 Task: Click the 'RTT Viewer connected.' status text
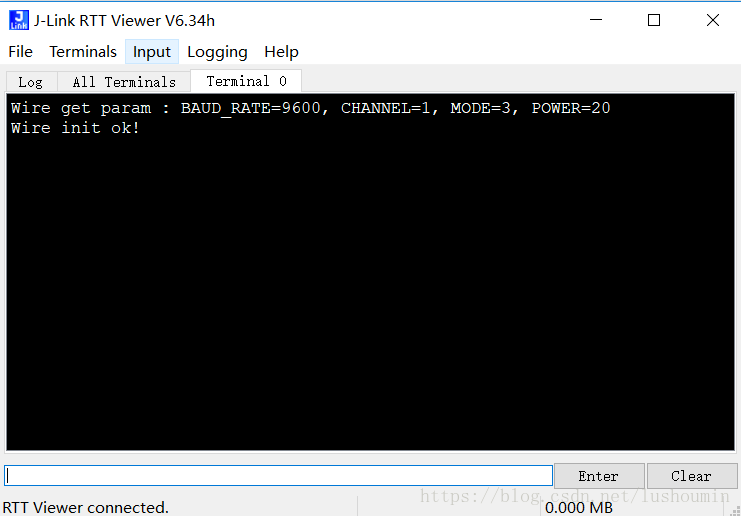pyautogui.click(x=86, y=507)
